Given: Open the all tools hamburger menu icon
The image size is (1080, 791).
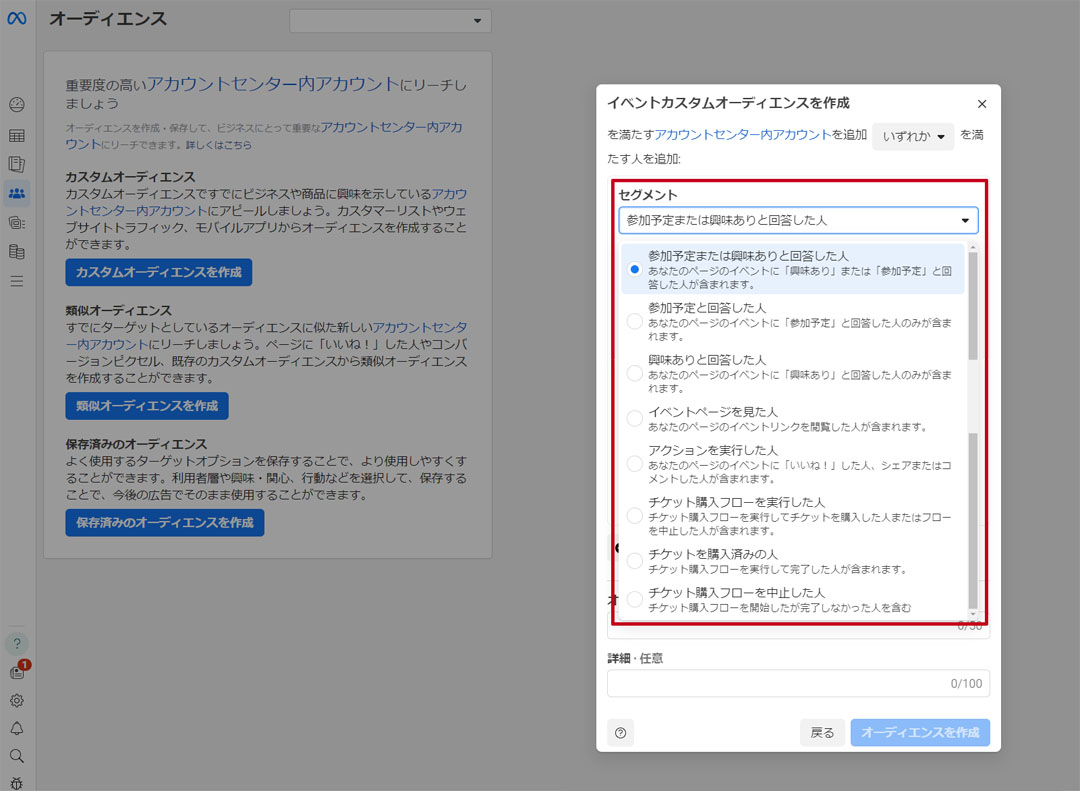Looking at the screenshot, I should coord(17,281).
